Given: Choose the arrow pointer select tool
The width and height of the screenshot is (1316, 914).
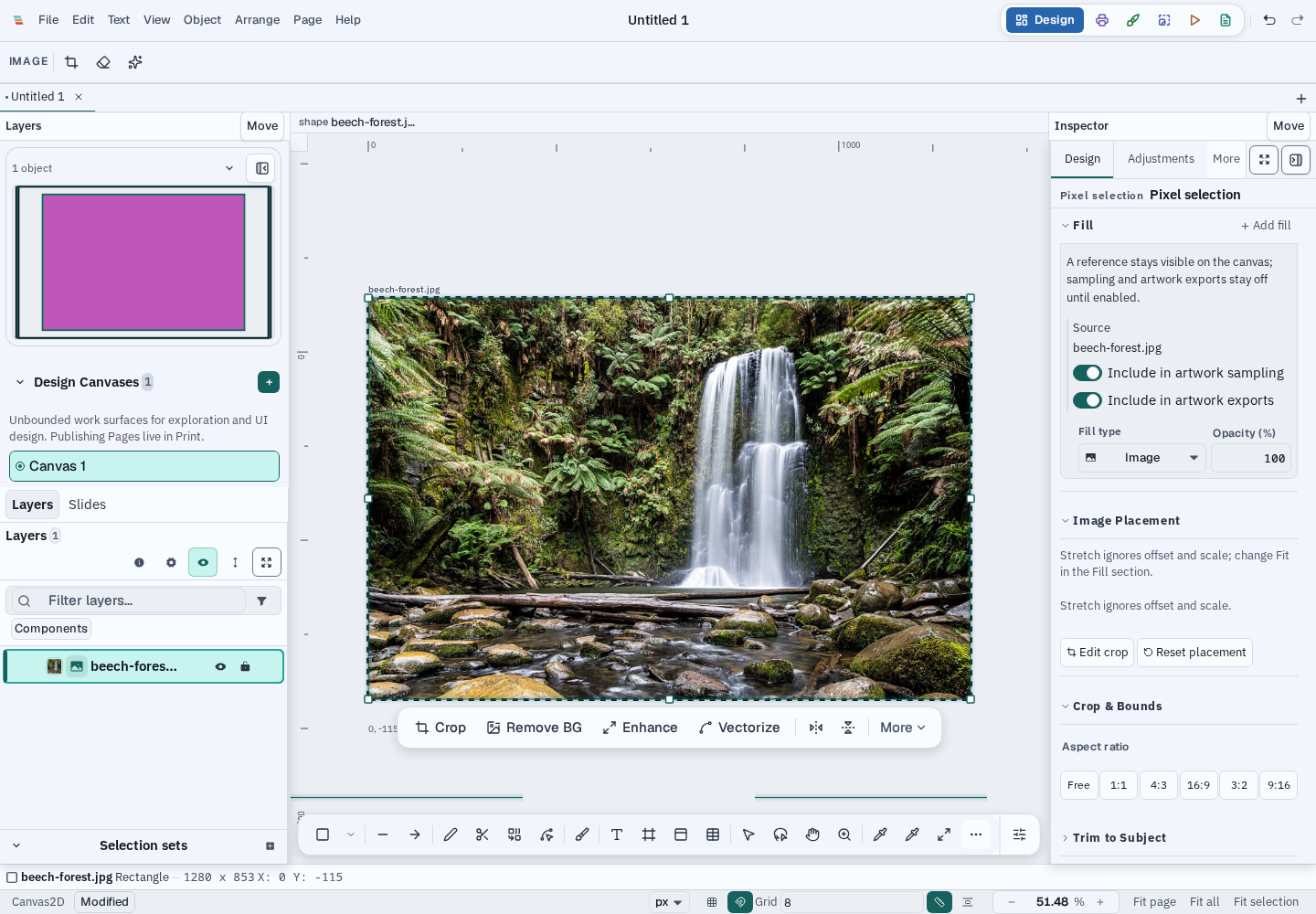Looking at the screenshot, I should 748,834.
